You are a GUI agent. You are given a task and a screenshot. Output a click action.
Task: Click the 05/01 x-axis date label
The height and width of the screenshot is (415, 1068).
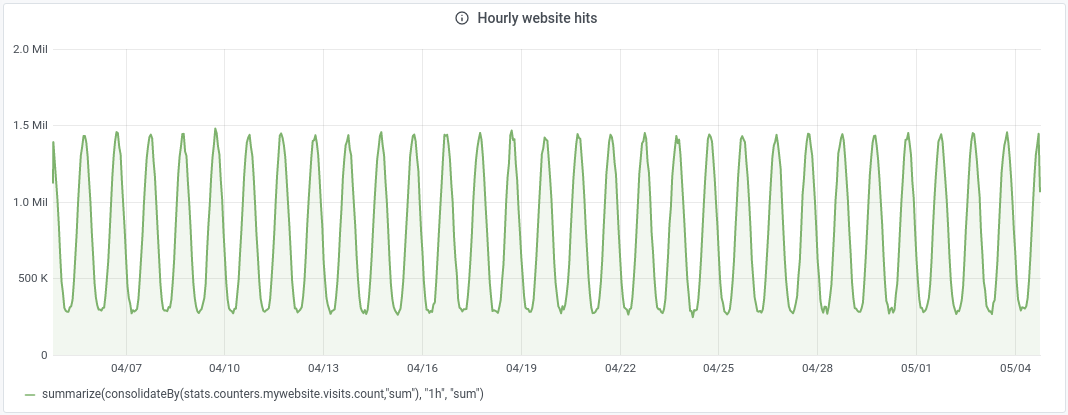click(916, 369)
